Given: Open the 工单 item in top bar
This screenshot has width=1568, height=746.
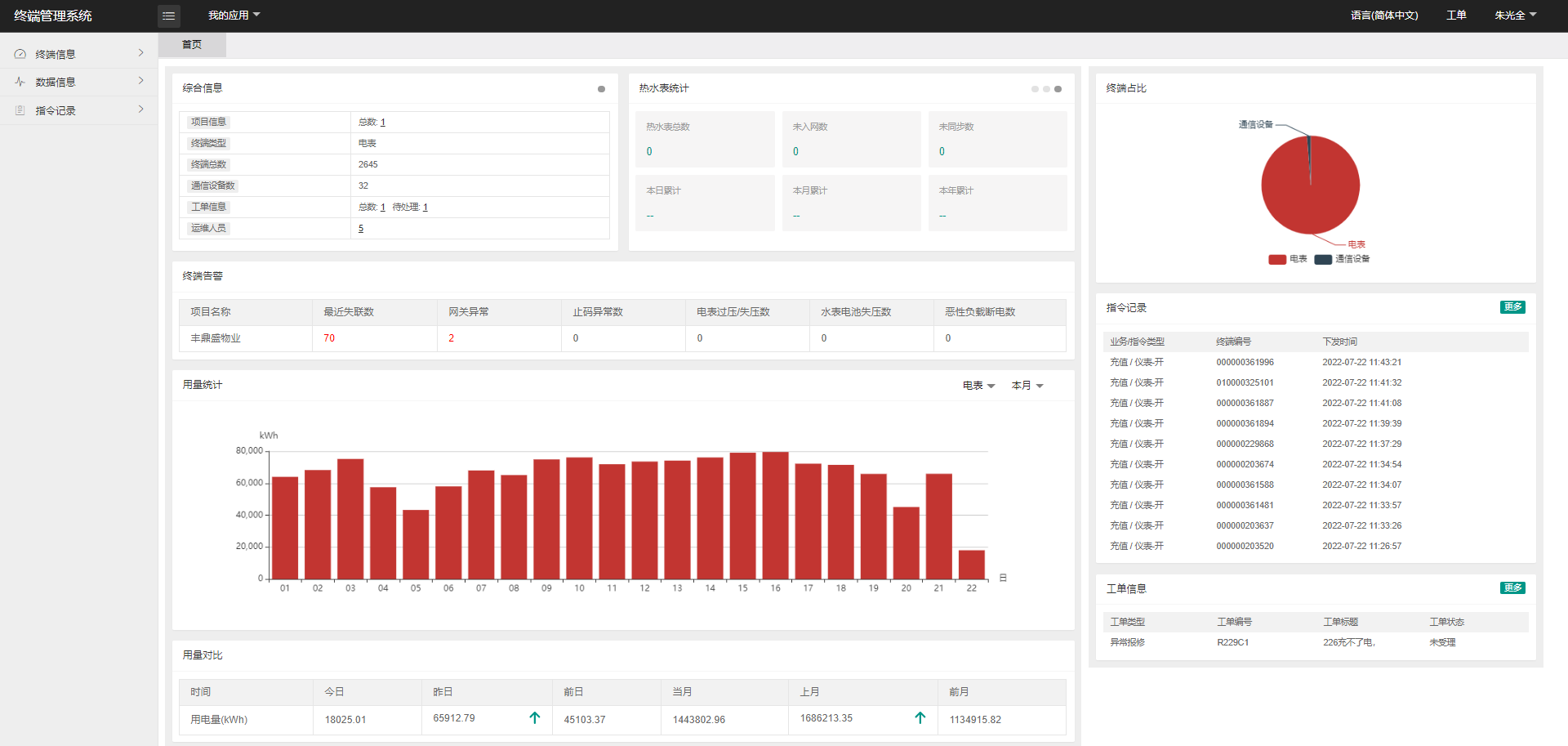Looking at the screenshot, I should 1456,16.
